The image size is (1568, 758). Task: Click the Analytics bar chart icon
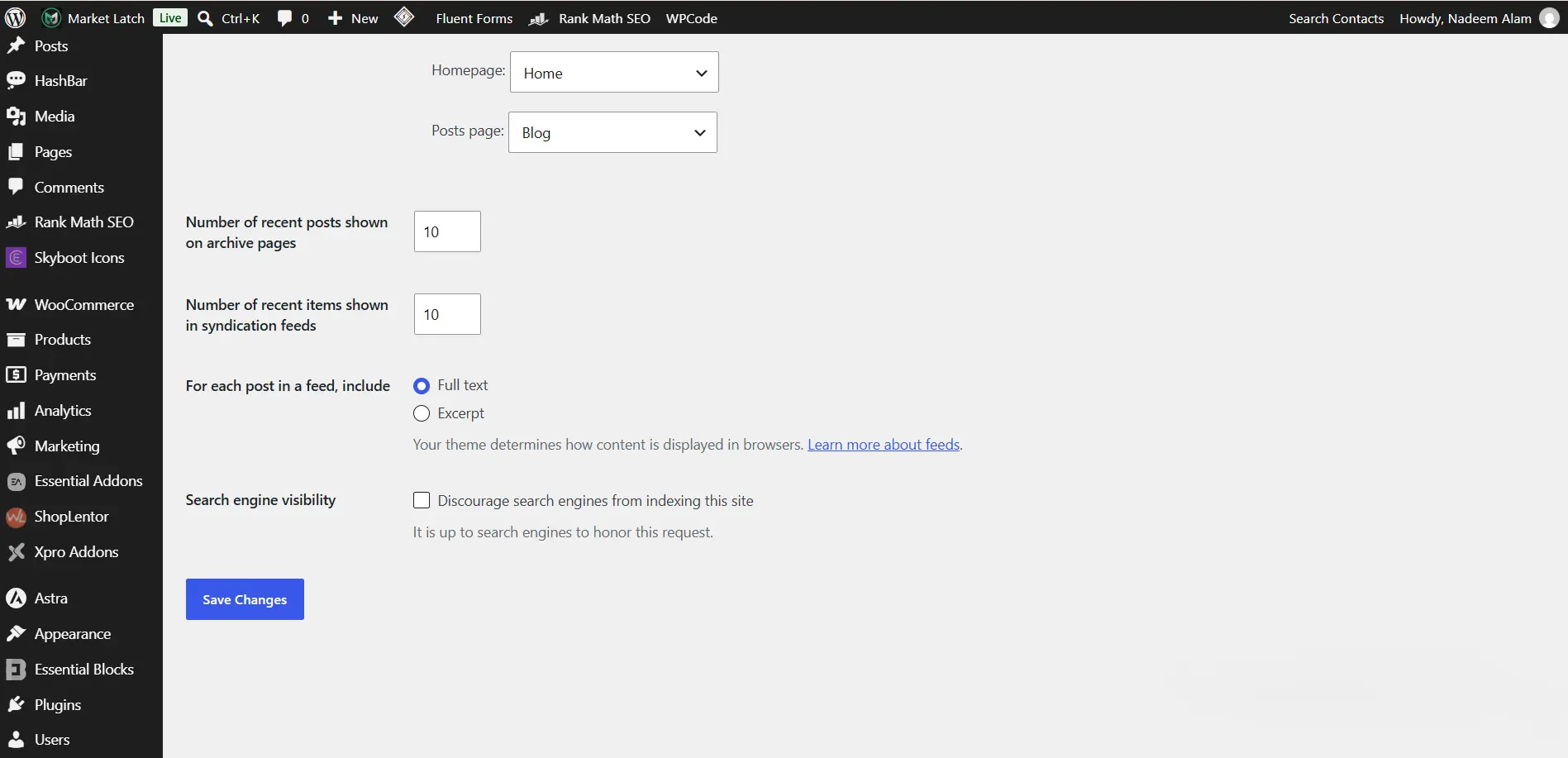(16, 411)
